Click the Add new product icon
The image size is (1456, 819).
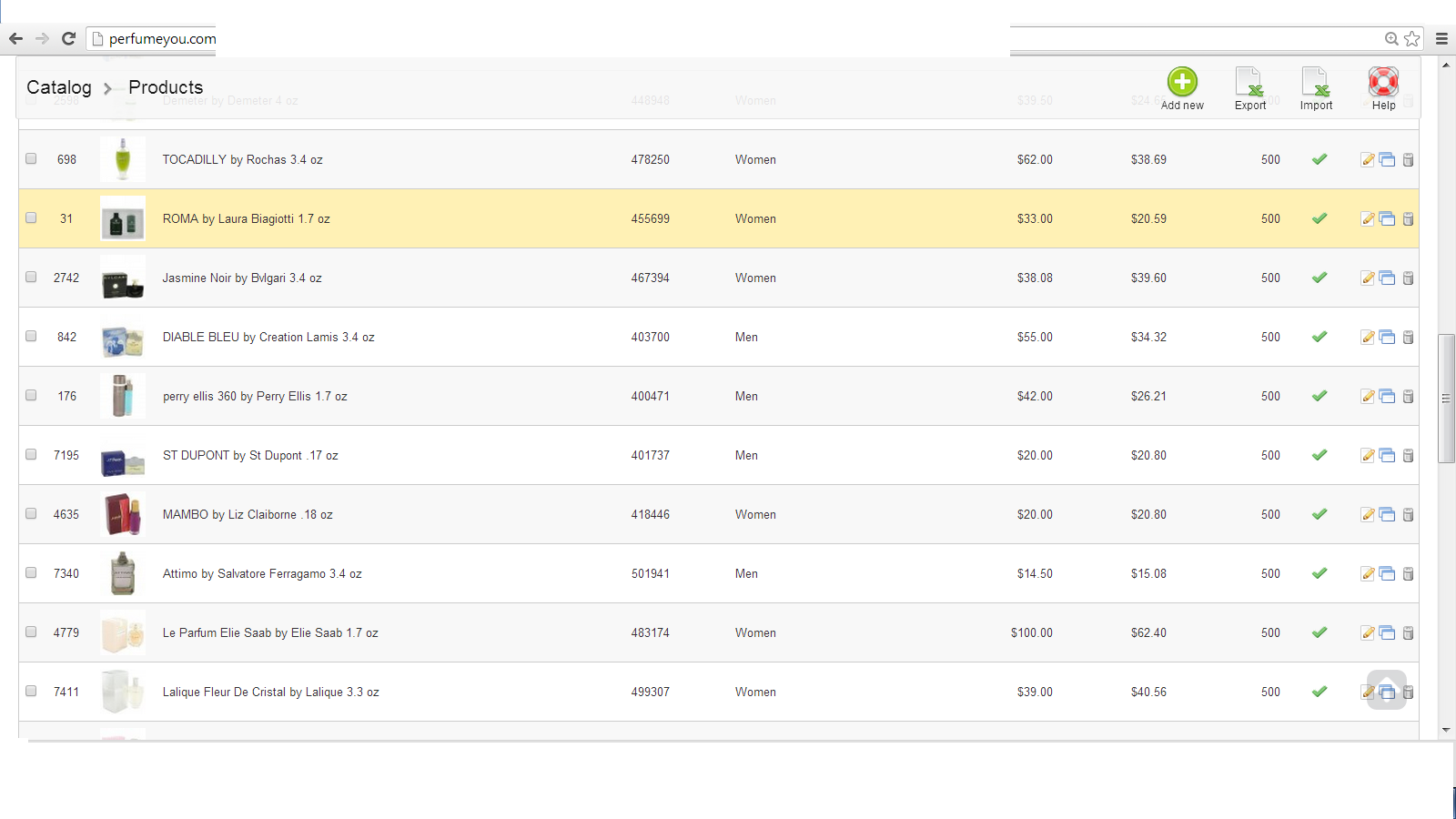click(1182, 82)
